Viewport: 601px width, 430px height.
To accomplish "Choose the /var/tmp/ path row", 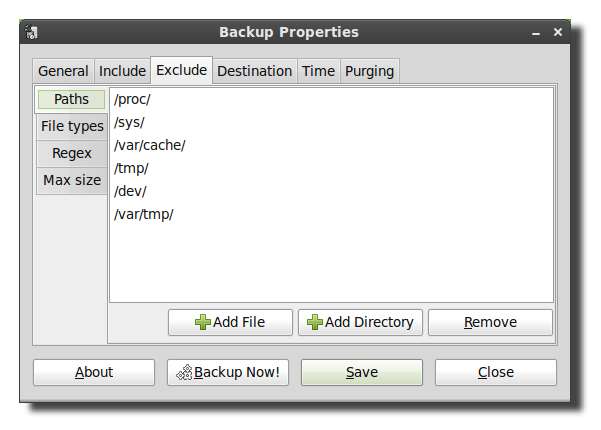I will pyautogui.click(x=144, y=214).
